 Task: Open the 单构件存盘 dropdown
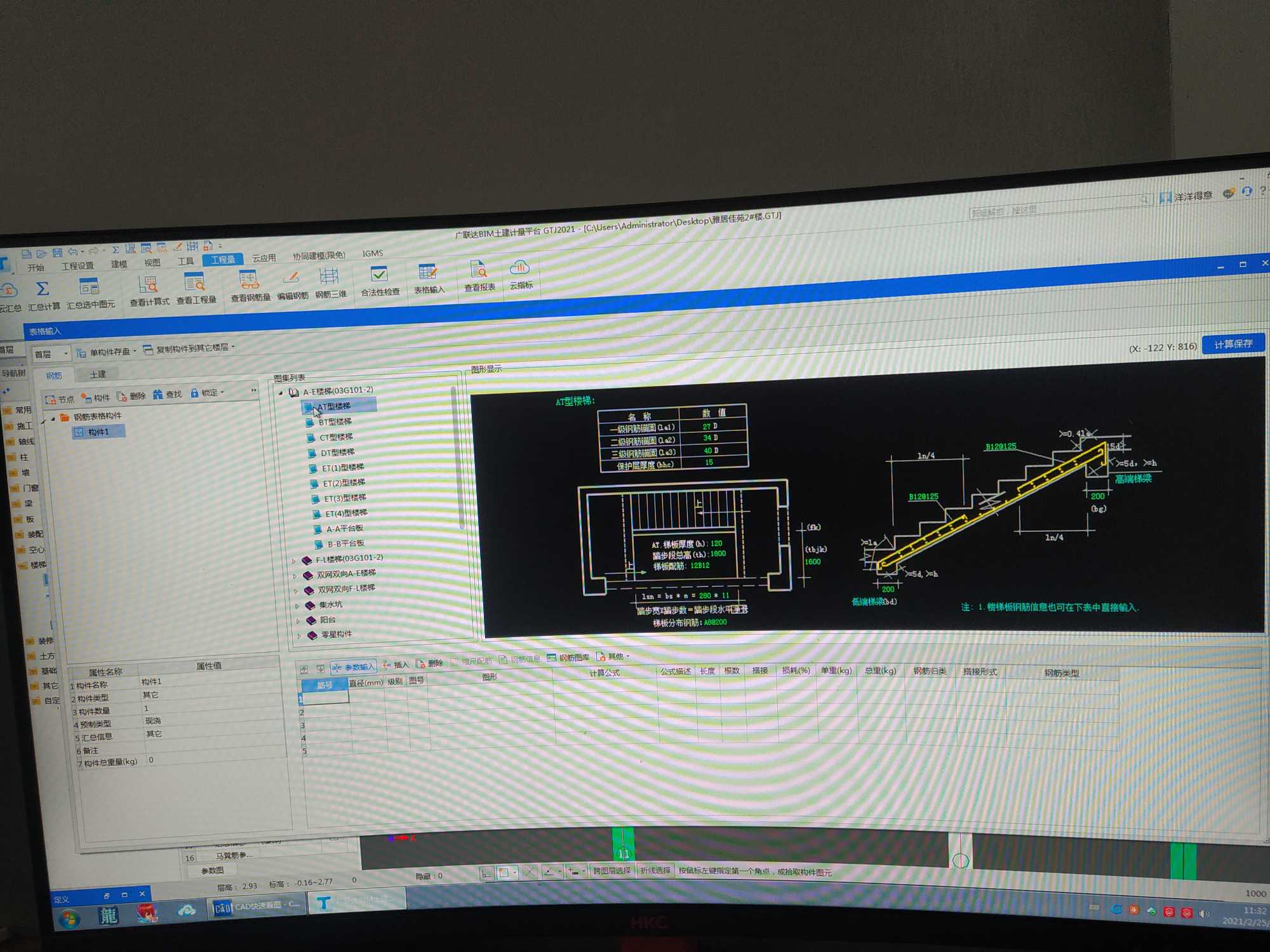(107, 352)
